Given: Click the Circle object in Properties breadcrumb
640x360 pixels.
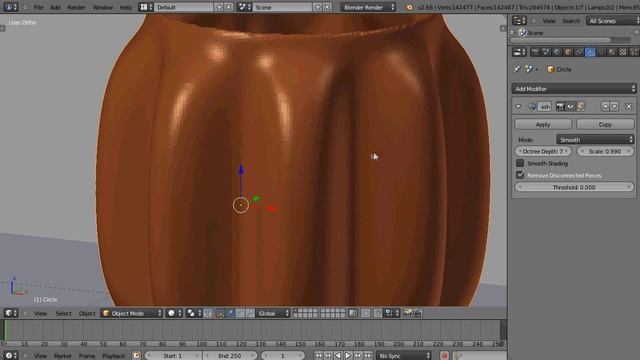Looking at the screenshot, I should tap(559, 69).
